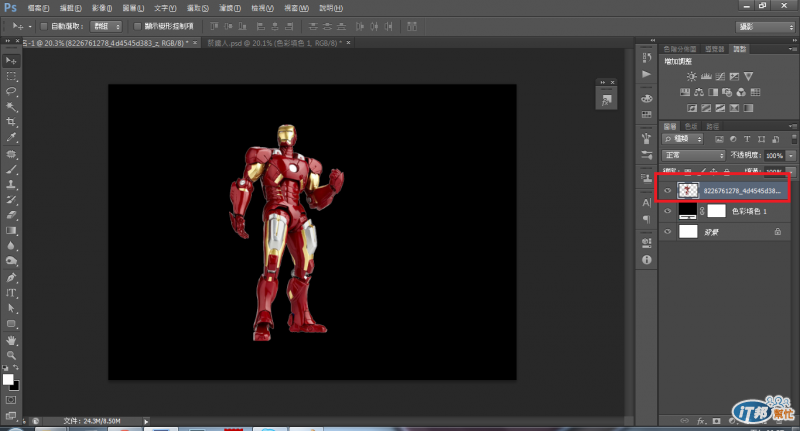Hide the 8226761278 layer with its eye icon
800x431 pixels.
click(668, 189)
